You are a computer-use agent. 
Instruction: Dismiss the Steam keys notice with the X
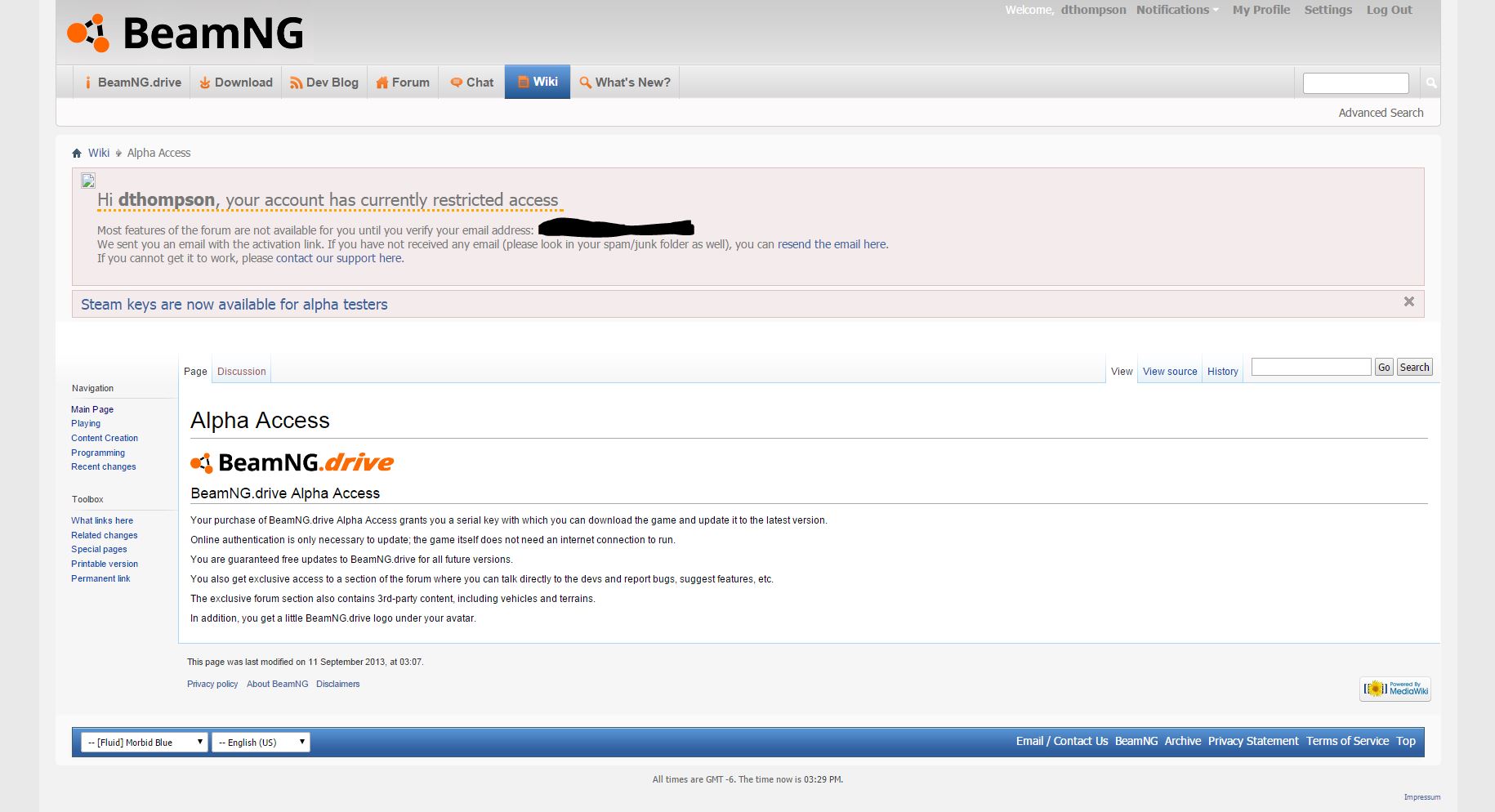point(1409,301)
